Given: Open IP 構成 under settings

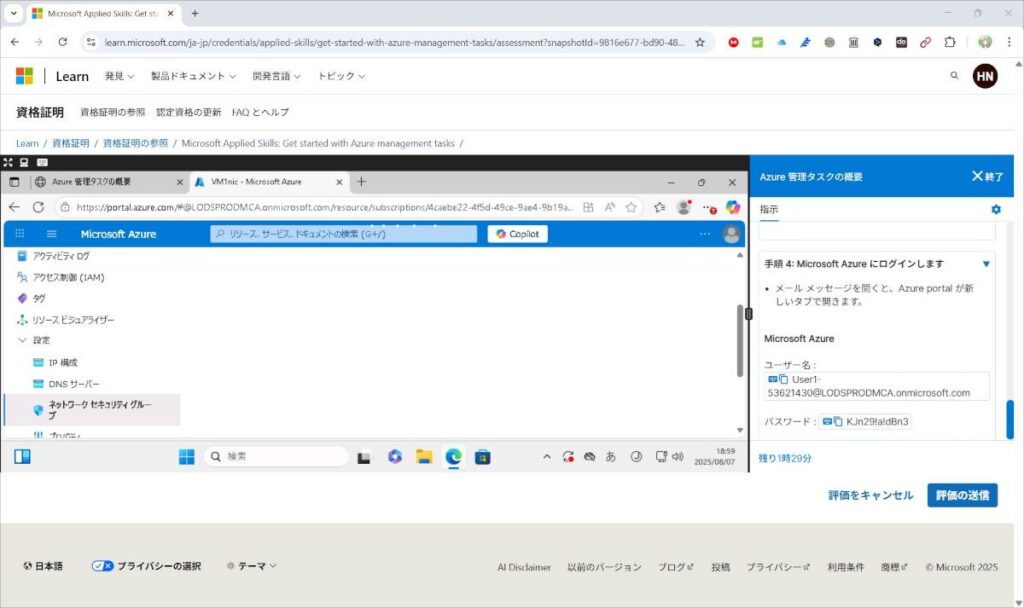Looking at the screenshot, I should (x=56, y=362).
